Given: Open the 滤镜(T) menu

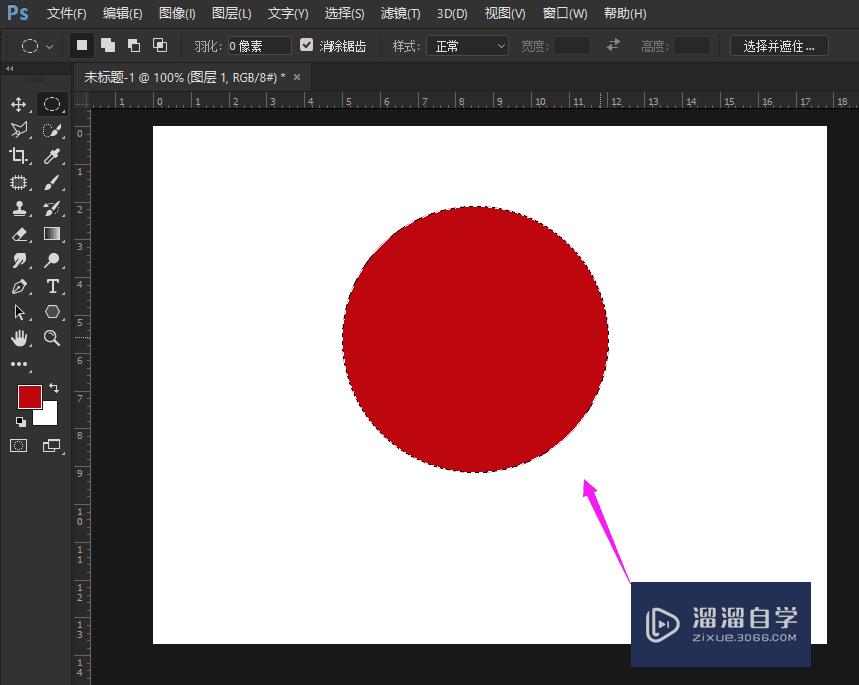Looking at the screenshot, I should [x=399, y=13].
